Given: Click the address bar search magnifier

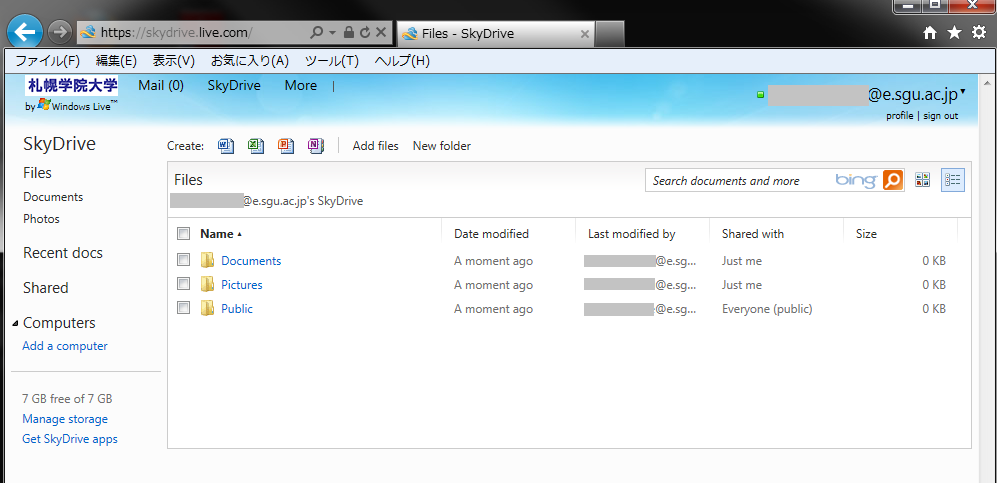Looking at the screenshot, I should (316, 32).
